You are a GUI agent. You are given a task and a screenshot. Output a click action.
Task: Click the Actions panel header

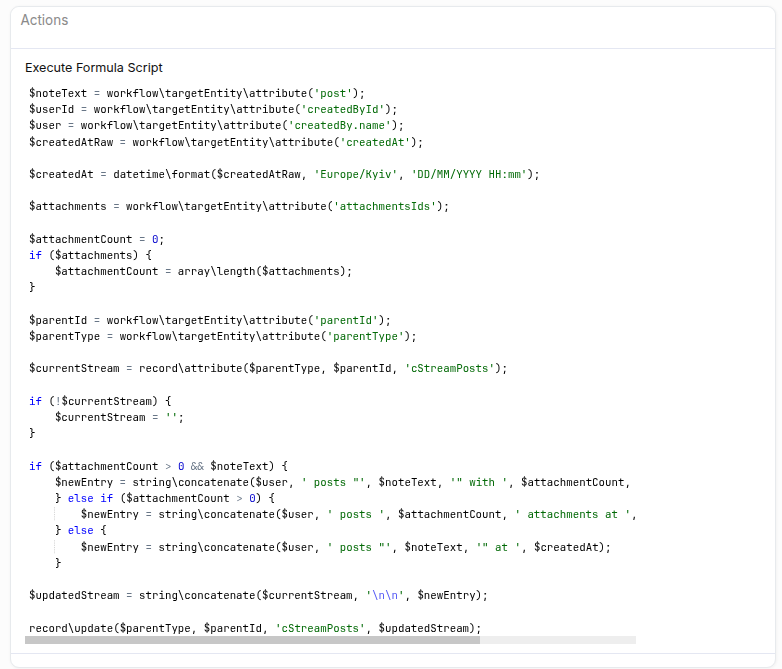(x=45, y=20)
